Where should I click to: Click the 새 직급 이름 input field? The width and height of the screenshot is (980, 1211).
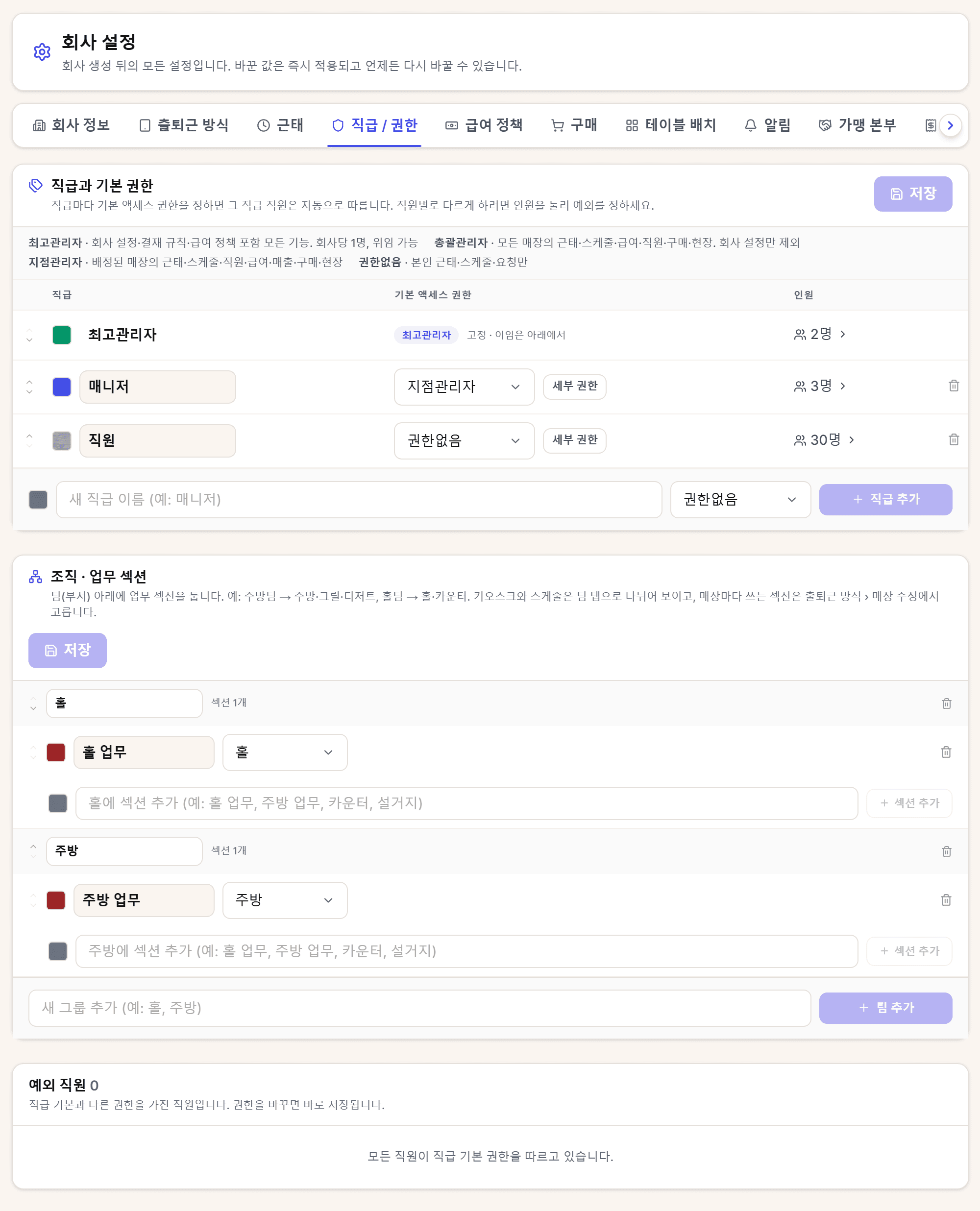click(359, 499)
